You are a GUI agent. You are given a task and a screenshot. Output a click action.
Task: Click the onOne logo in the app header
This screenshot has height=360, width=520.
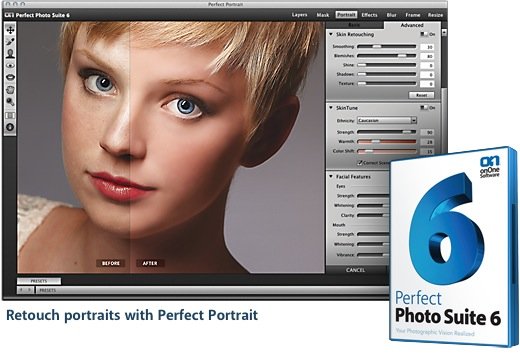[x=10, y=15]
